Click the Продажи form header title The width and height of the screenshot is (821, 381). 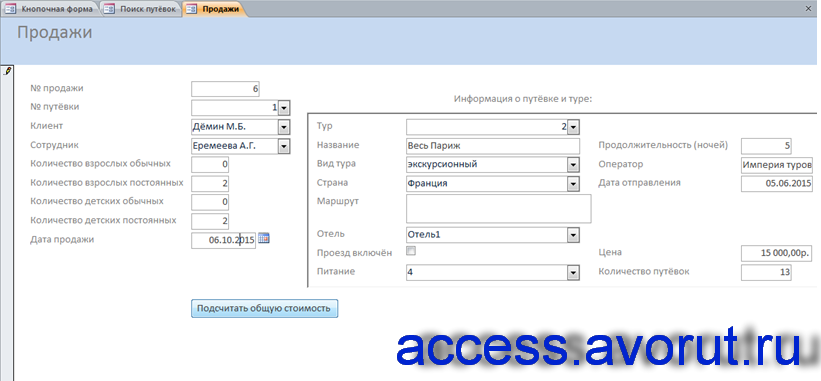pos(54,32)
